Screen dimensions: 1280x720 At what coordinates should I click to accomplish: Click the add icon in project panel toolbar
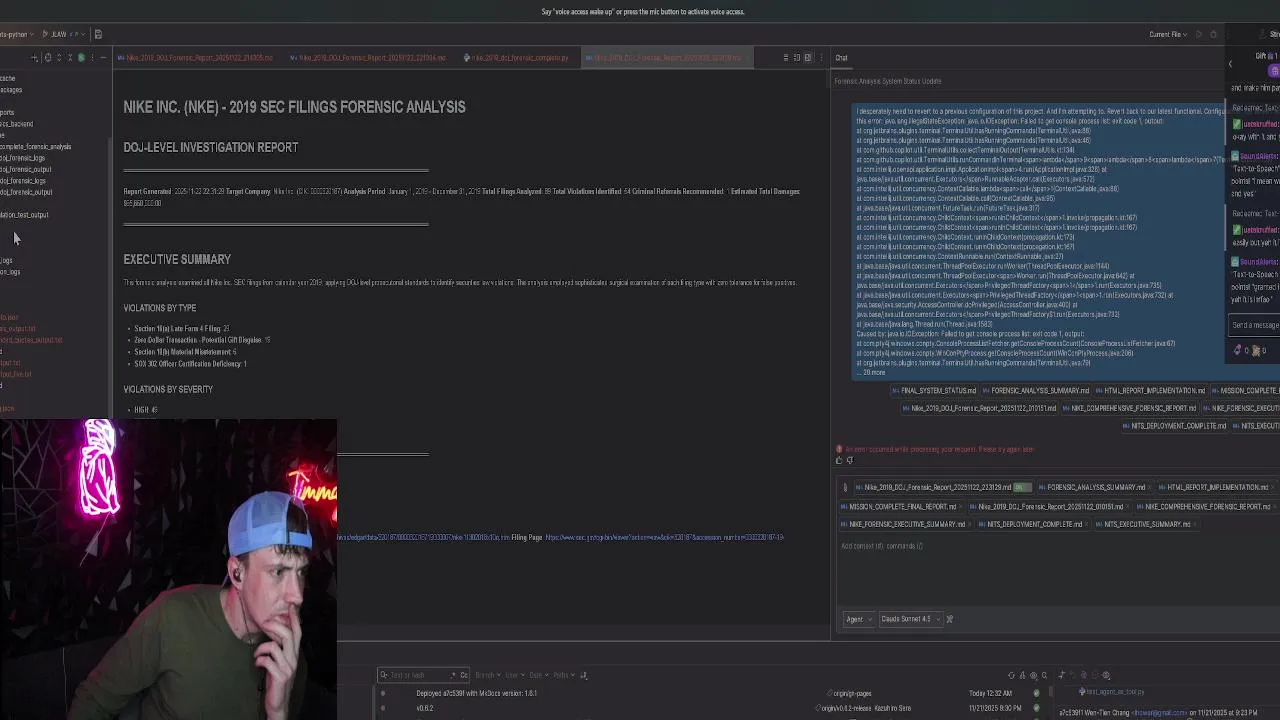(35, 58)
